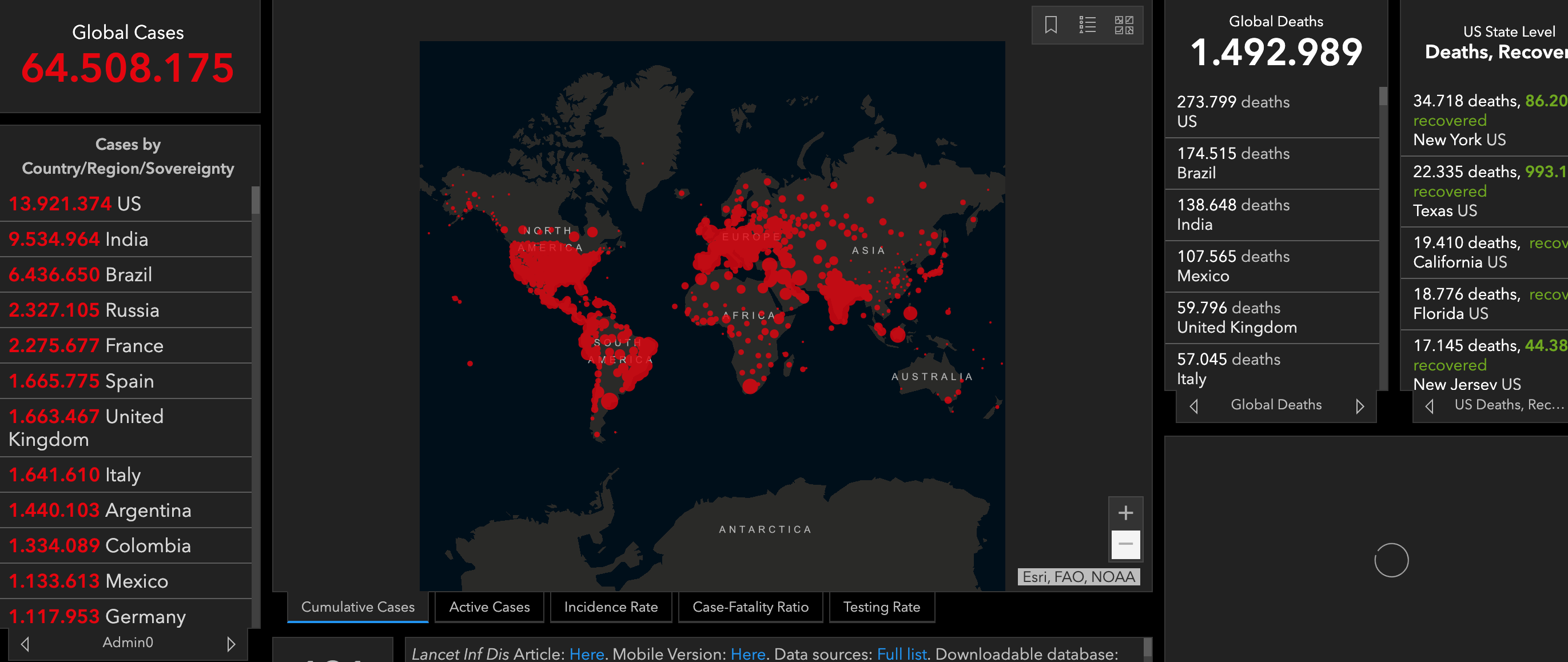
Task: Switch to the Active Cases tab
Action: coord(489,607)
